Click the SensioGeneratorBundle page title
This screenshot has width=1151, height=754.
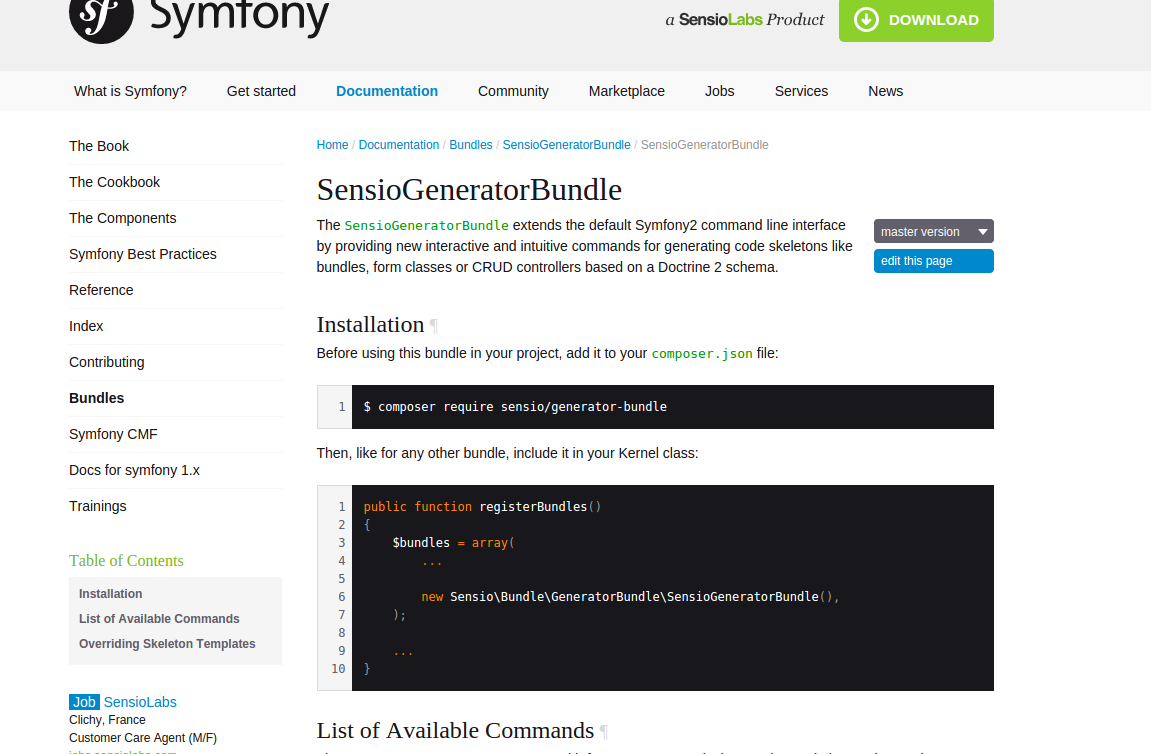pyautogui.click(x=469, y=189)
